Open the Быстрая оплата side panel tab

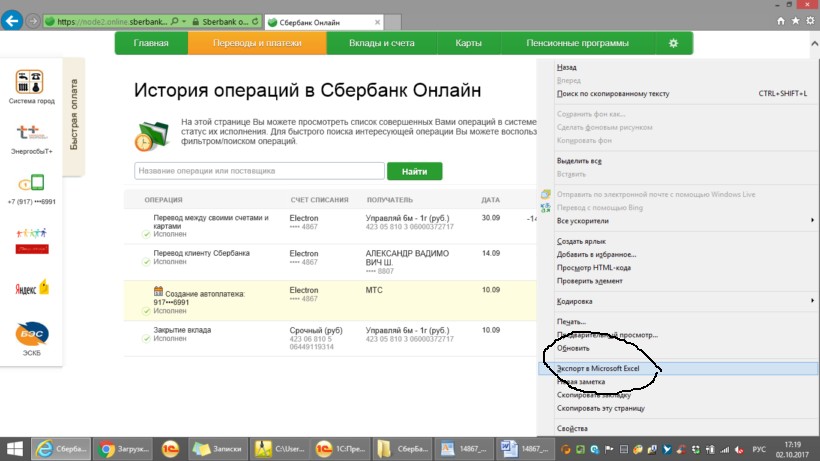[x=74, y=116]
